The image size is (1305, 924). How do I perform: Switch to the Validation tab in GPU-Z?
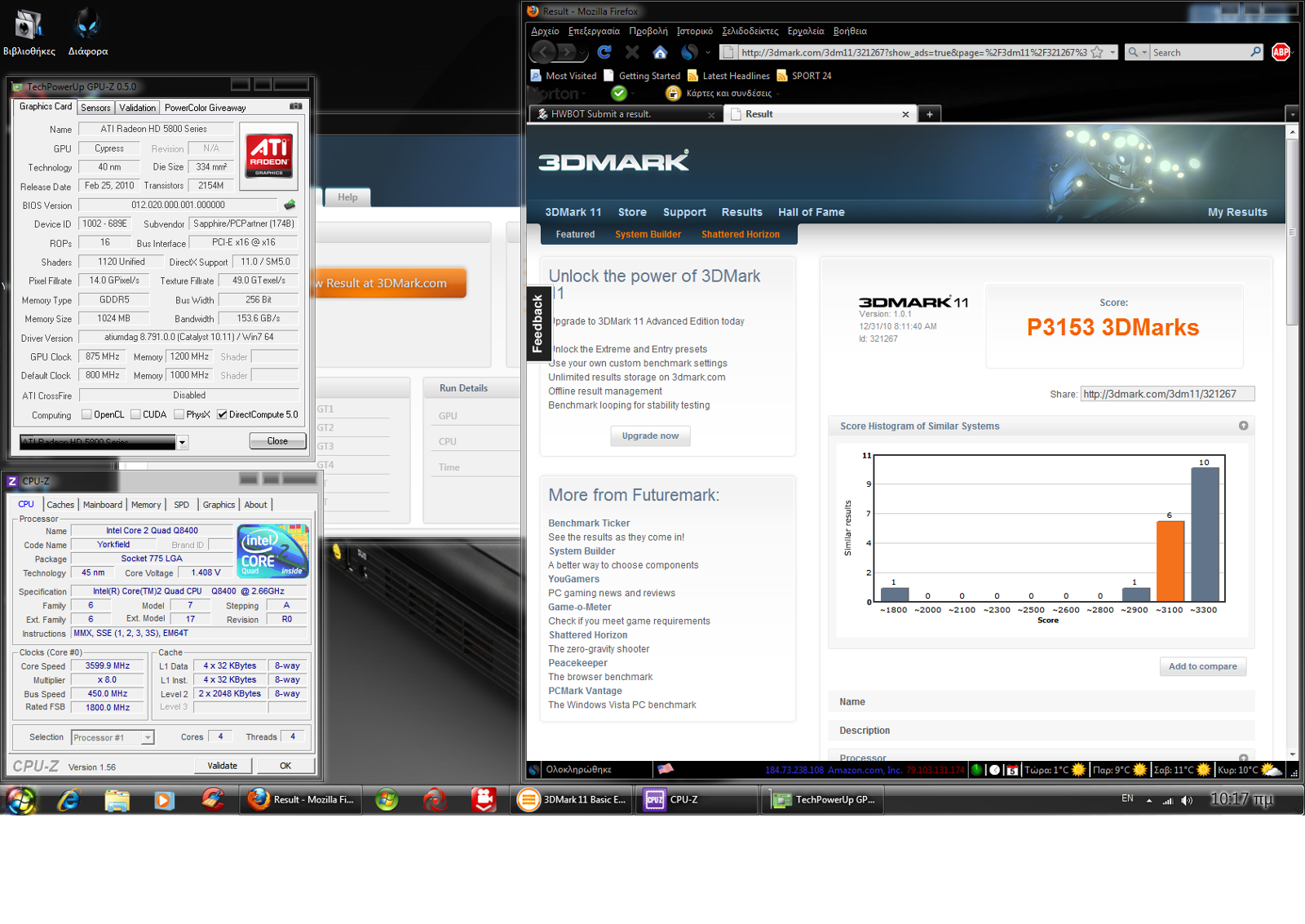[x=137, y=108]
